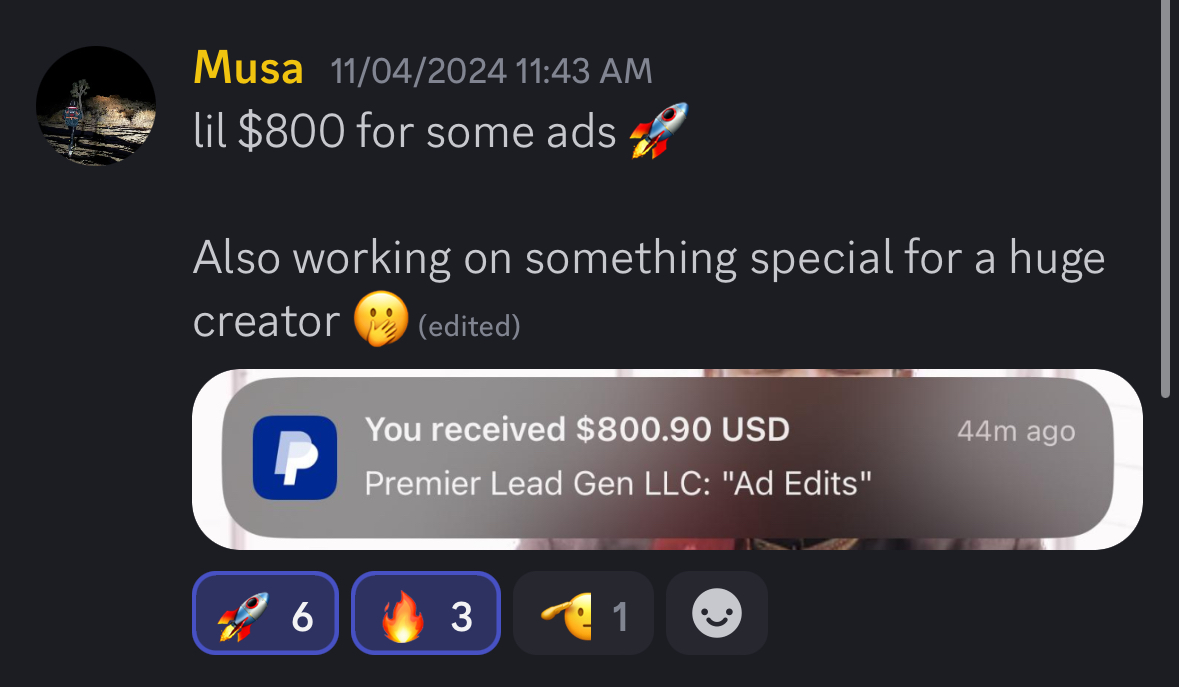The height and width of the screenshot is (687, 1179).
Task: Click the (edited) label
Action: coord(469,326)
